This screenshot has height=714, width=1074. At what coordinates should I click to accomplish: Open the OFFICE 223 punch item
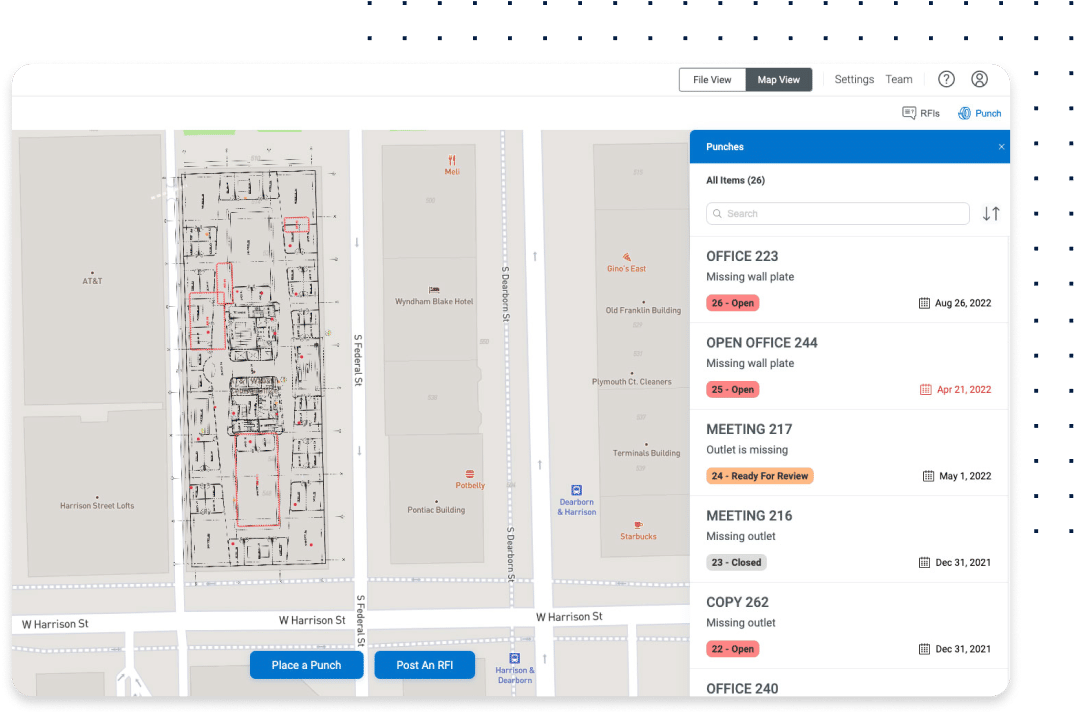(742, 256)
